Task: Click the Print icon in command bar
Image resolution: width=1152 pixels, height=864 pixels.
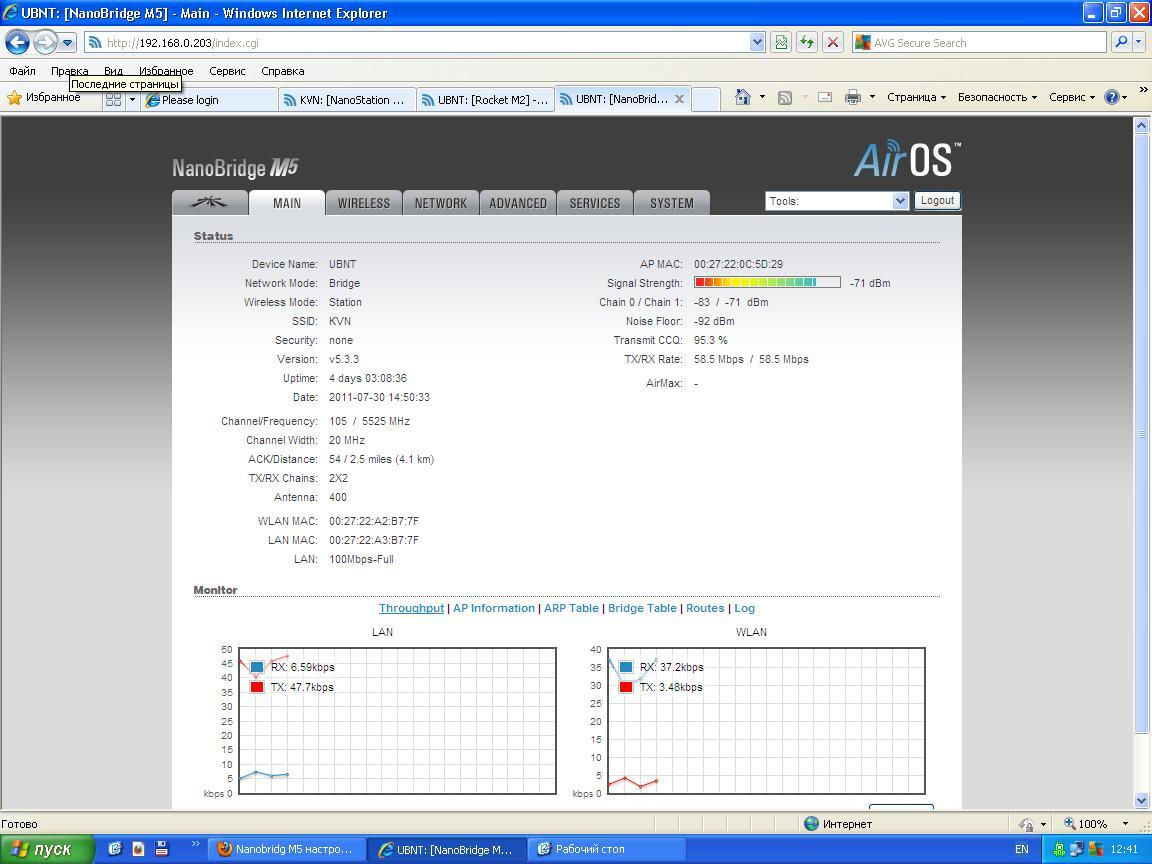Action: tap(852, 97)
